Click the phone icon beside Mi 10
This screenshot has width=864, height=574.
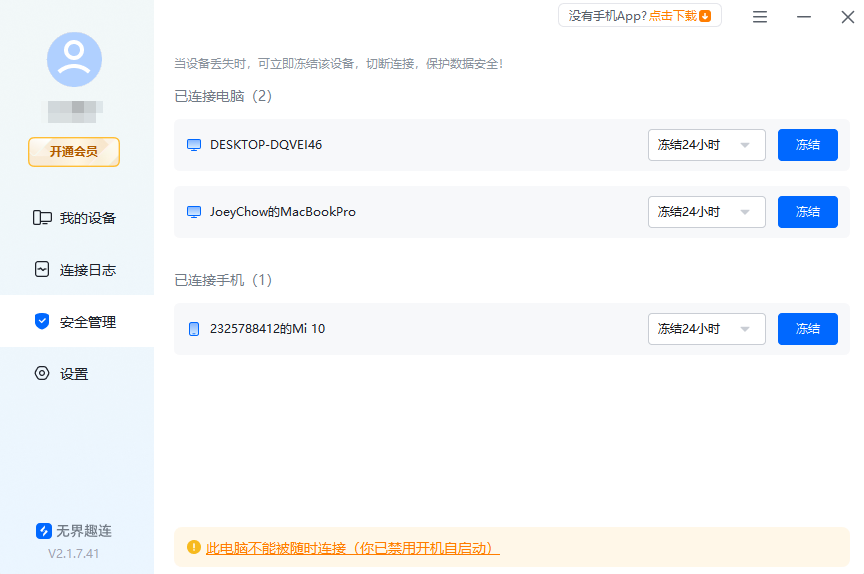click(194, 329)
